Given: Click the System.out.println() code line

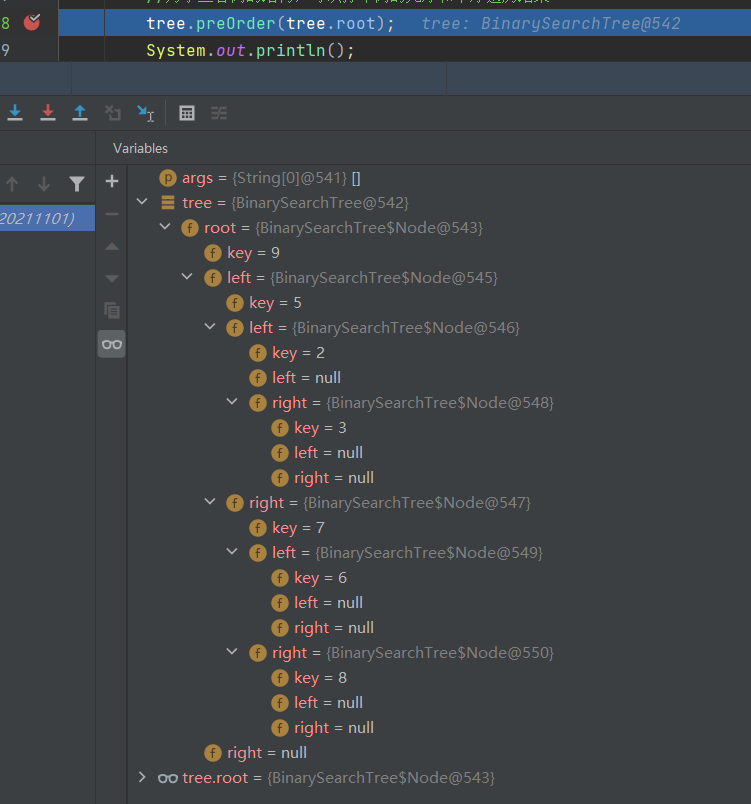Looking at the screenshot, I should coord(250,50).
